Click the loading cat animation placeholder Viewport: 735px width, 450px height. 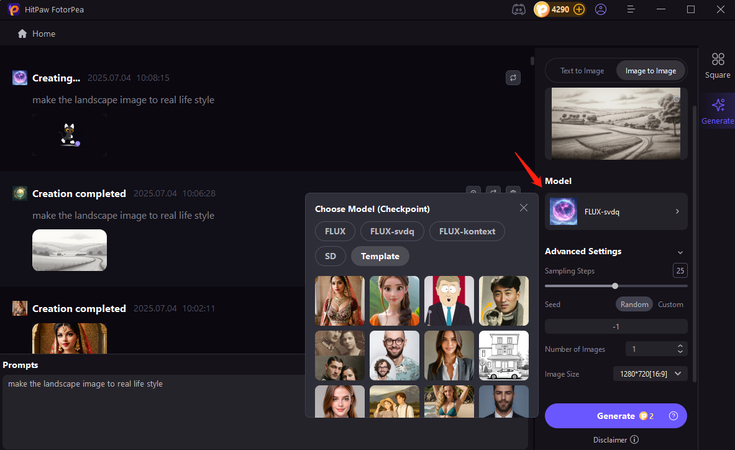tap(69, 135)
